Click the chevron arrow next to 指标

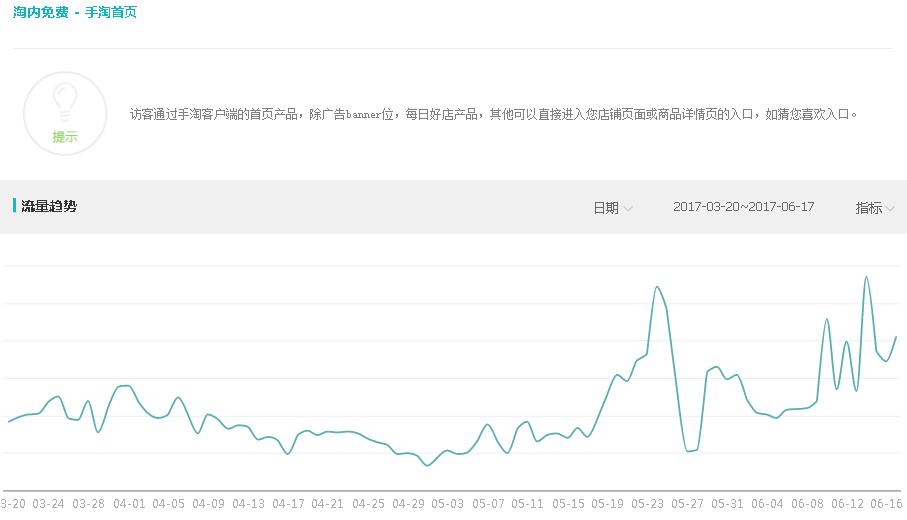[x=890, y=209]
